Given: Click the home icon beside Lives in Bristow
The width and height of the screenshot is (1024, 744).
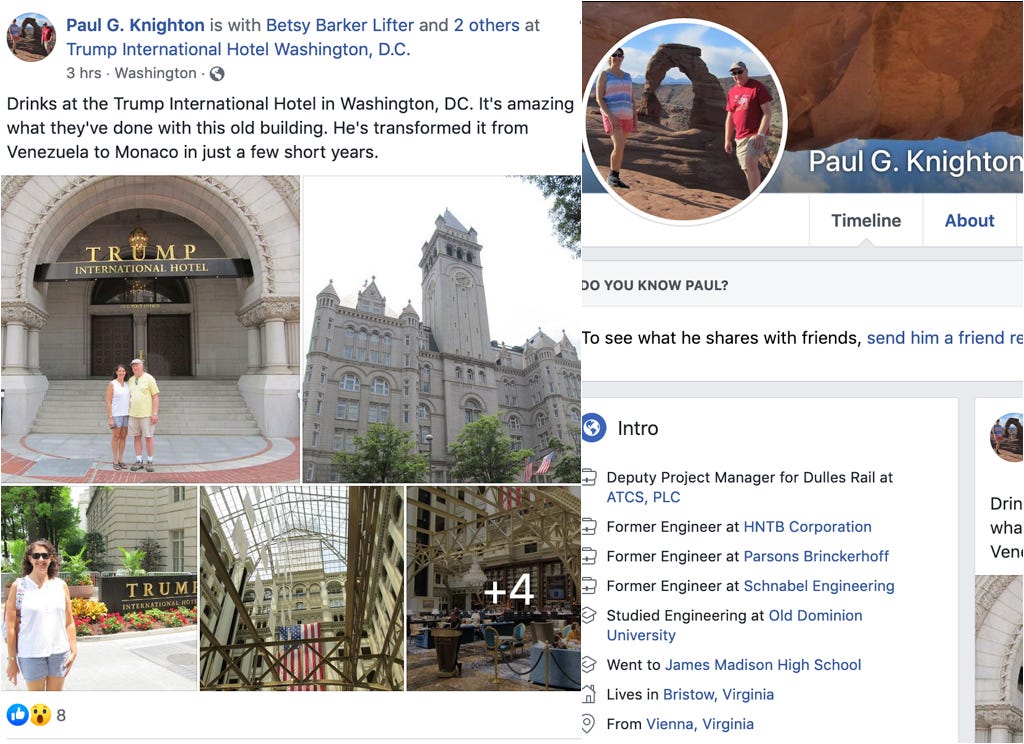Looking at the screenshot, I should pyautogui.click(x=589, y=694).
